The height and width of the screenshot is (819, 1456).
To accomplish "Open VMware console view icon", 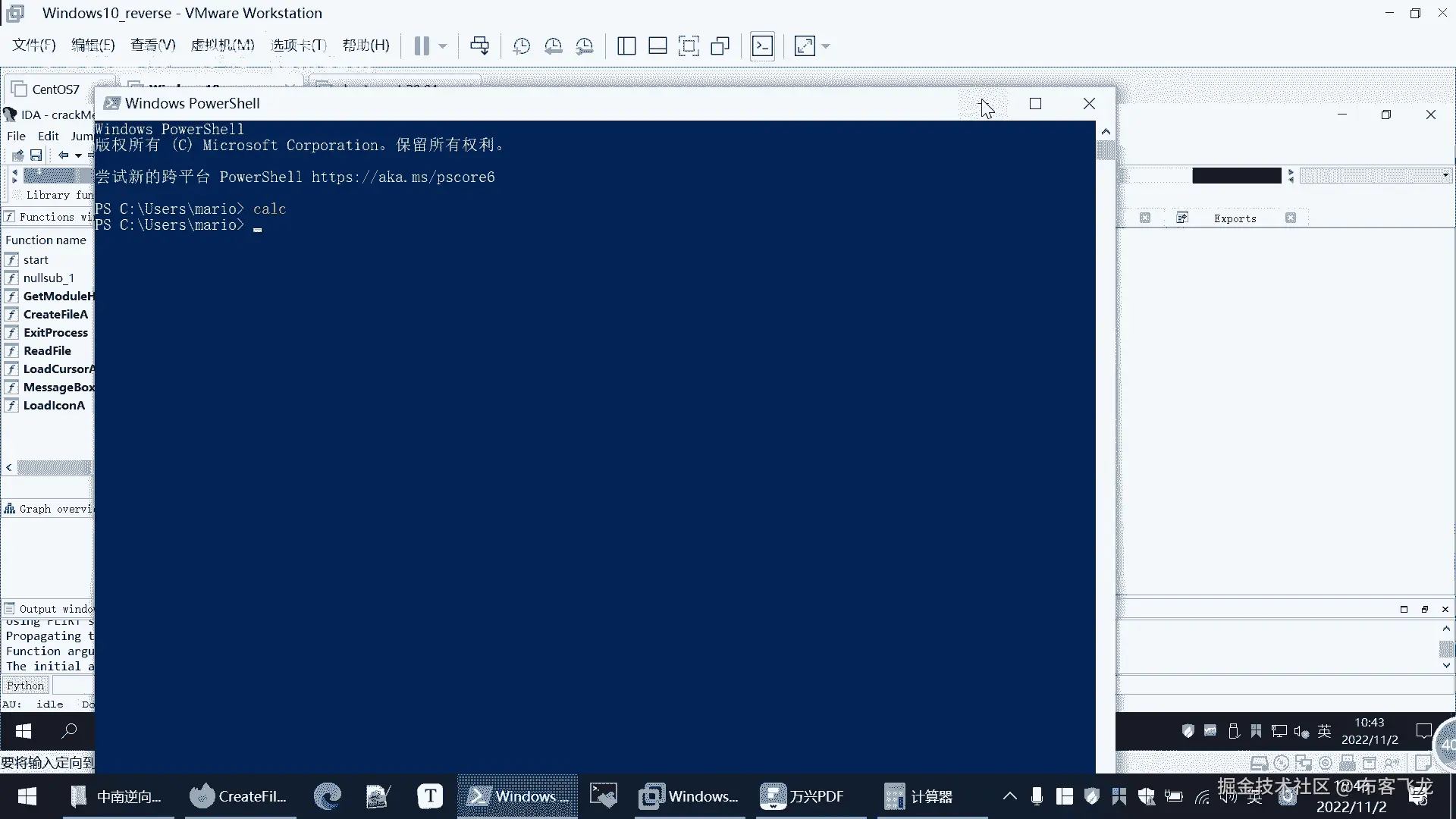I will tap(762, 46).
